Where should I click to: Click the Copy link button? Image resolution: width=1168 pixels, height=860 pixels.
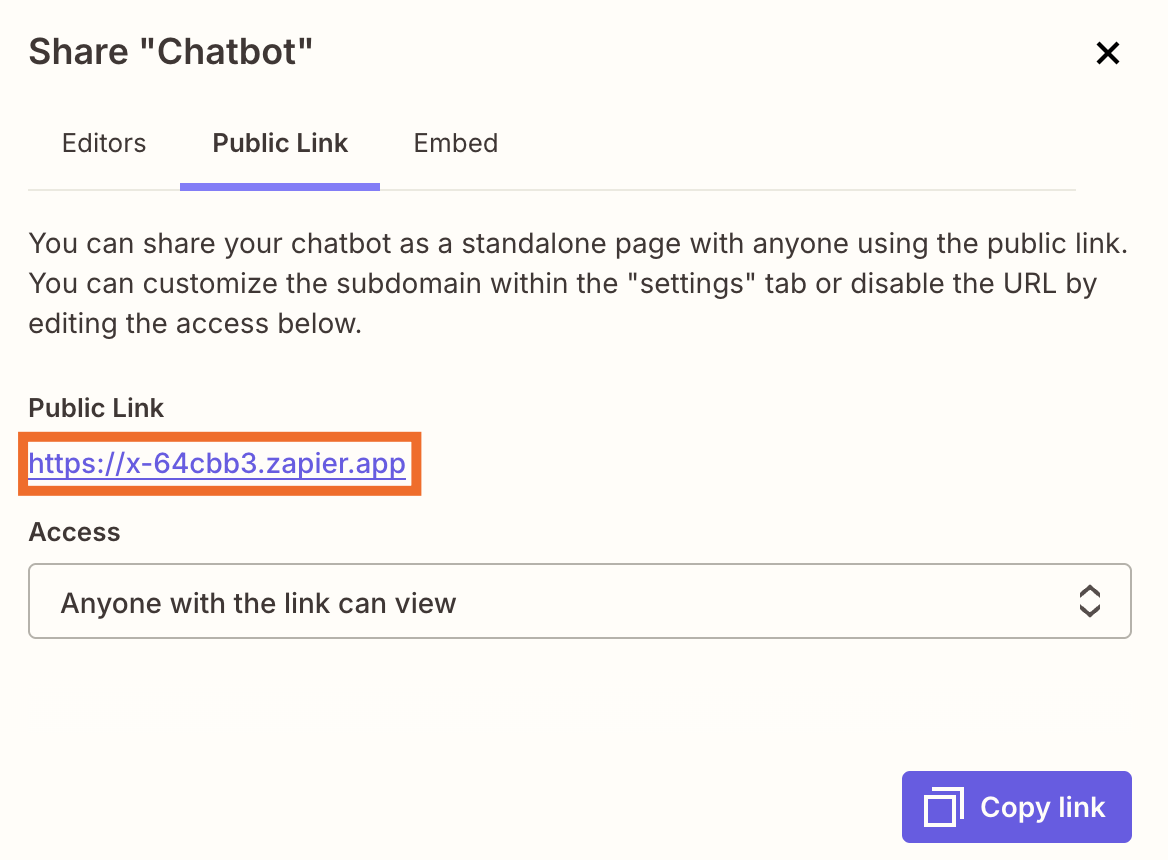[1016, 806]
